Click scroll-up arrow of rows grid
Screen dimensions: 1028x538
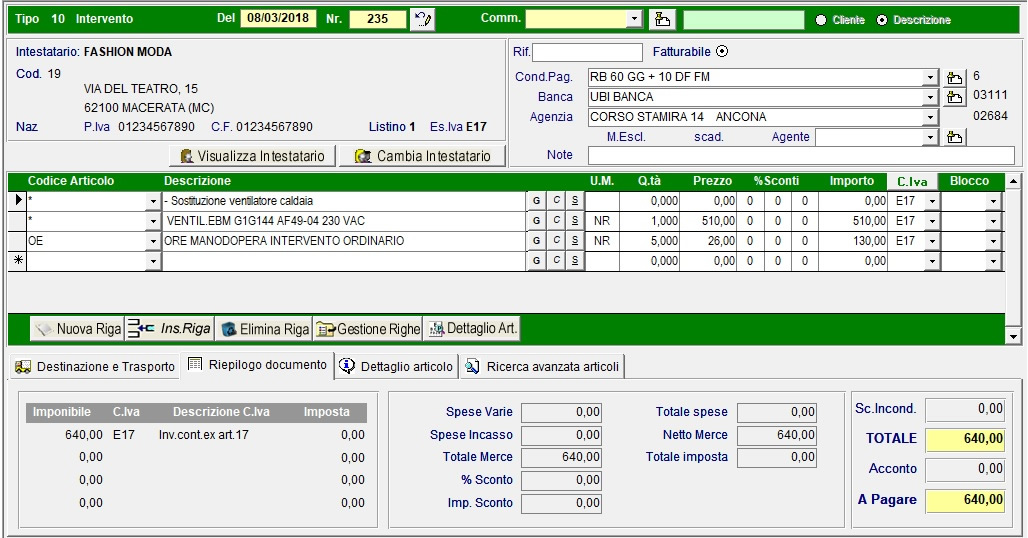1014,182
